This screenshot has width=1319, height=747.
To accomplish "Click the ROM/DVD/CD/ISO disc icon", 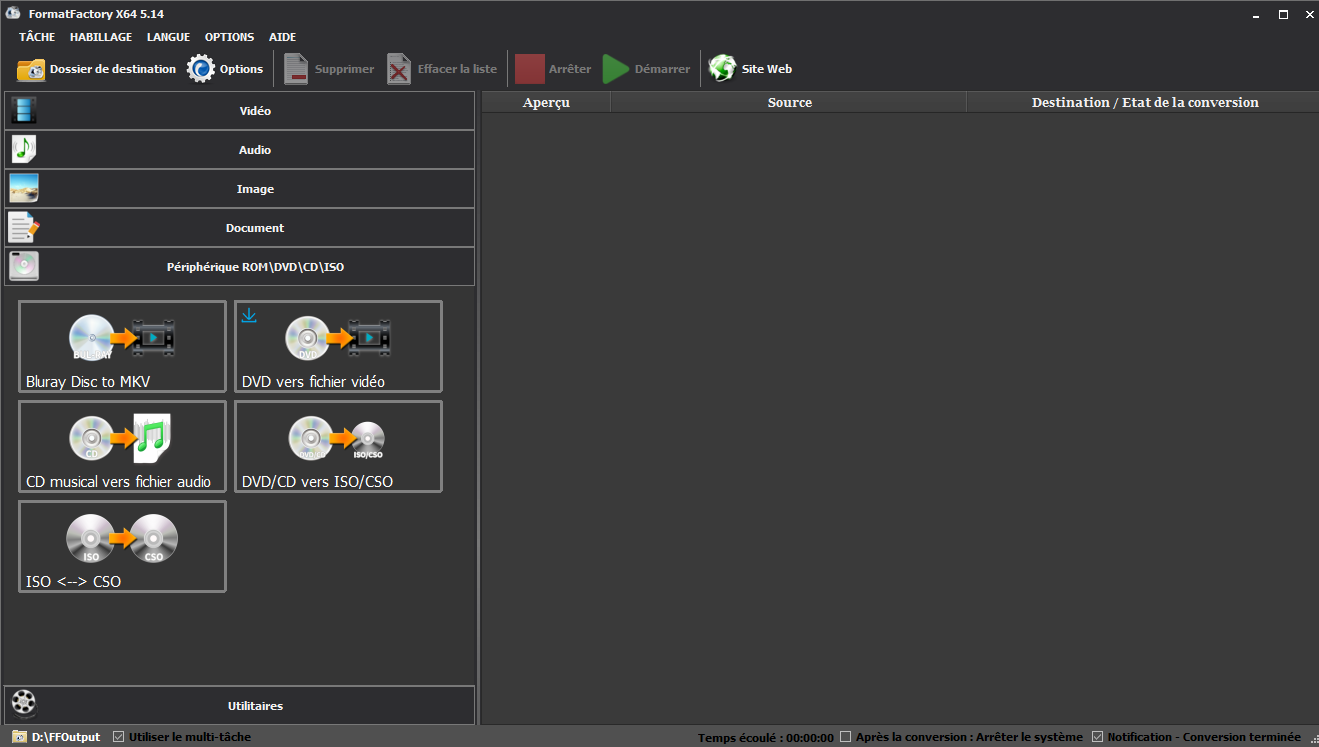I will [24, 267].
